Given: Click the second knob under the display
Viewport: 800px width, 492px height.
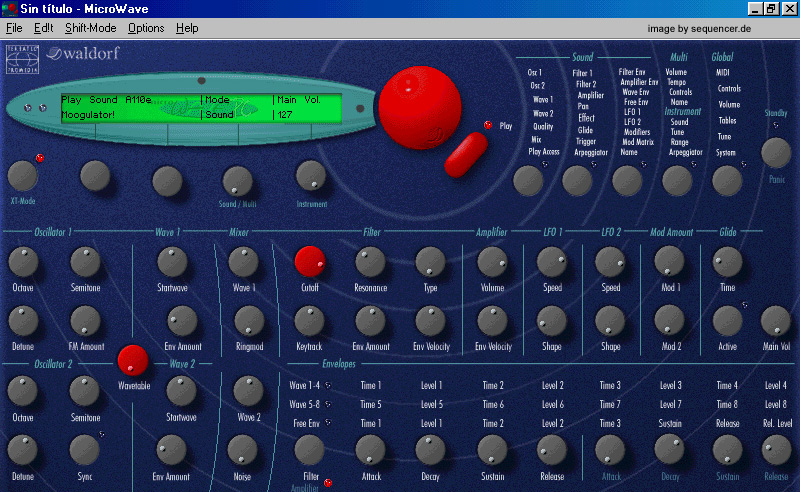Looking at the screenshot, I should pyautogui.click(x=95, y=176).
